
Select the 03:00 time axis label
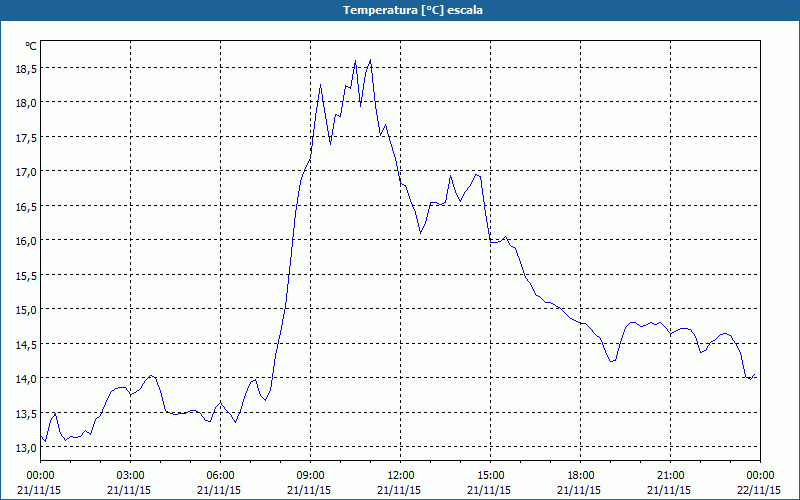(131, 476)
